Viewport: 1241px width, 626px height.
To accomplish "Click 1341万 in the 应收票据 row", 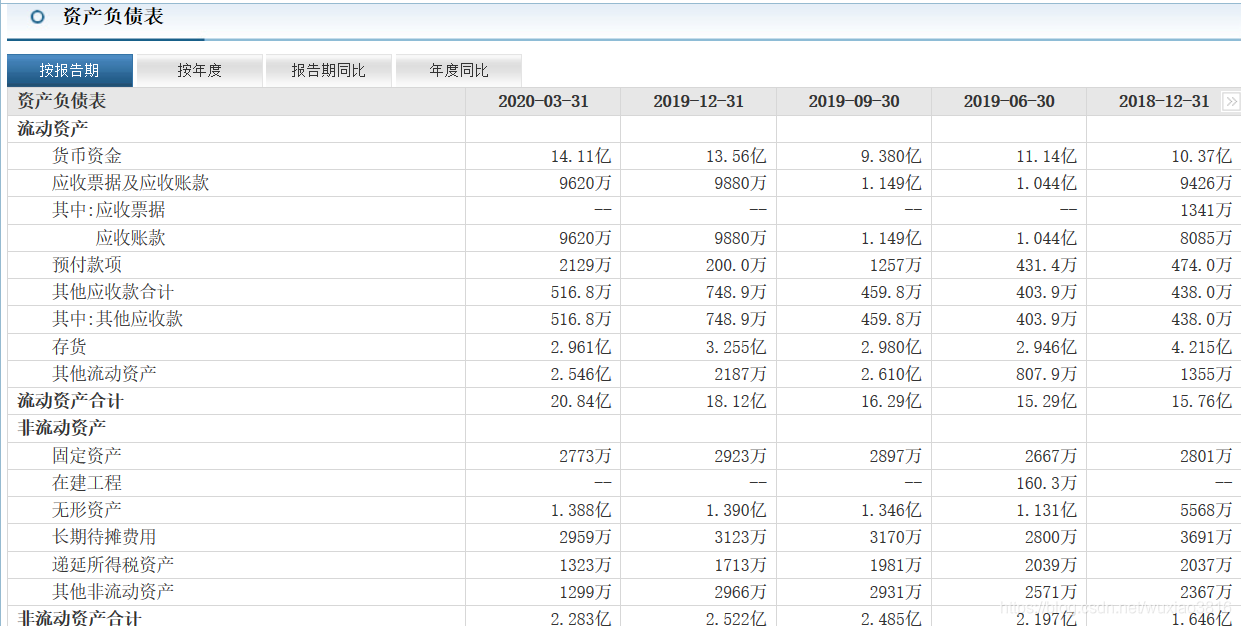I will pos(1206,211).
